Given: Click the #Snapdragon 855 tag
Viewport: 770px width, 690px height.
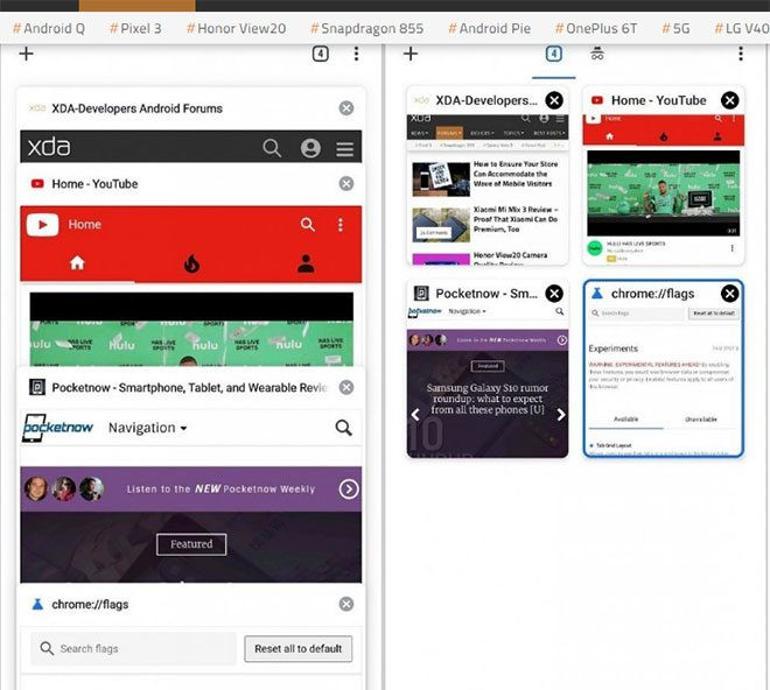Looking at the screenshot, I should [x=367, y=28].
